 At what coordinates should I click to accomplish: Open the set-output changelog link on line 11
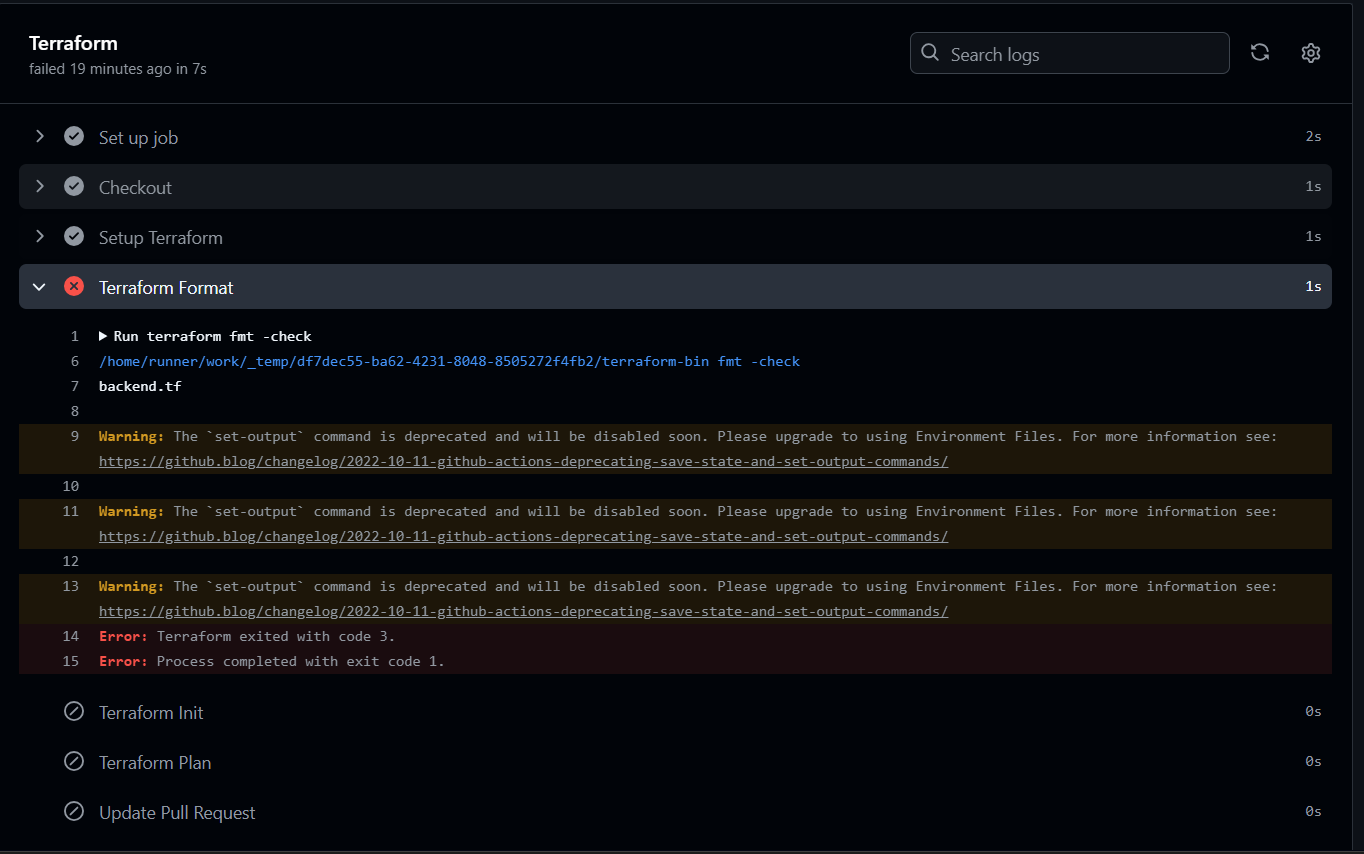[523, 536]
